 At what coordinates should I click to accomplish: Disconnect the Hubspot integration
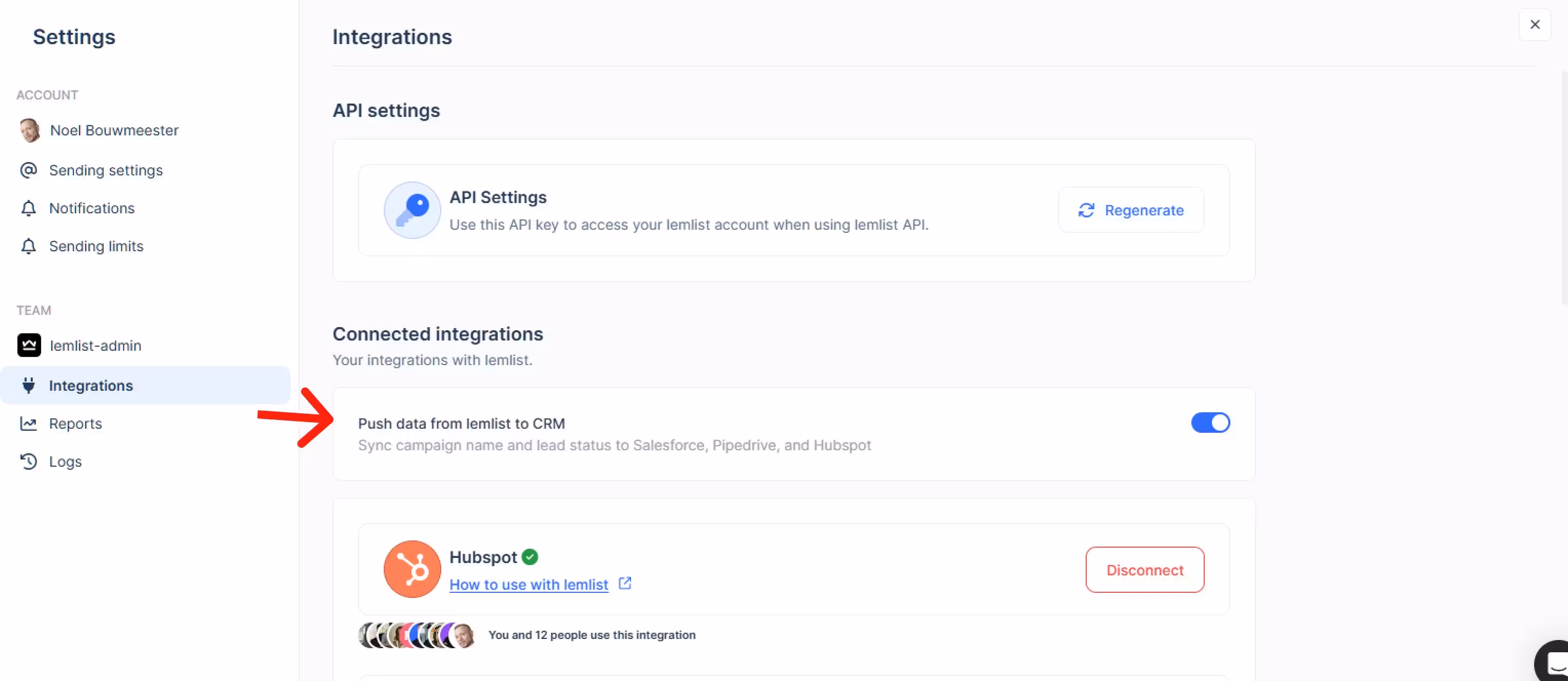coord(1144,570)
